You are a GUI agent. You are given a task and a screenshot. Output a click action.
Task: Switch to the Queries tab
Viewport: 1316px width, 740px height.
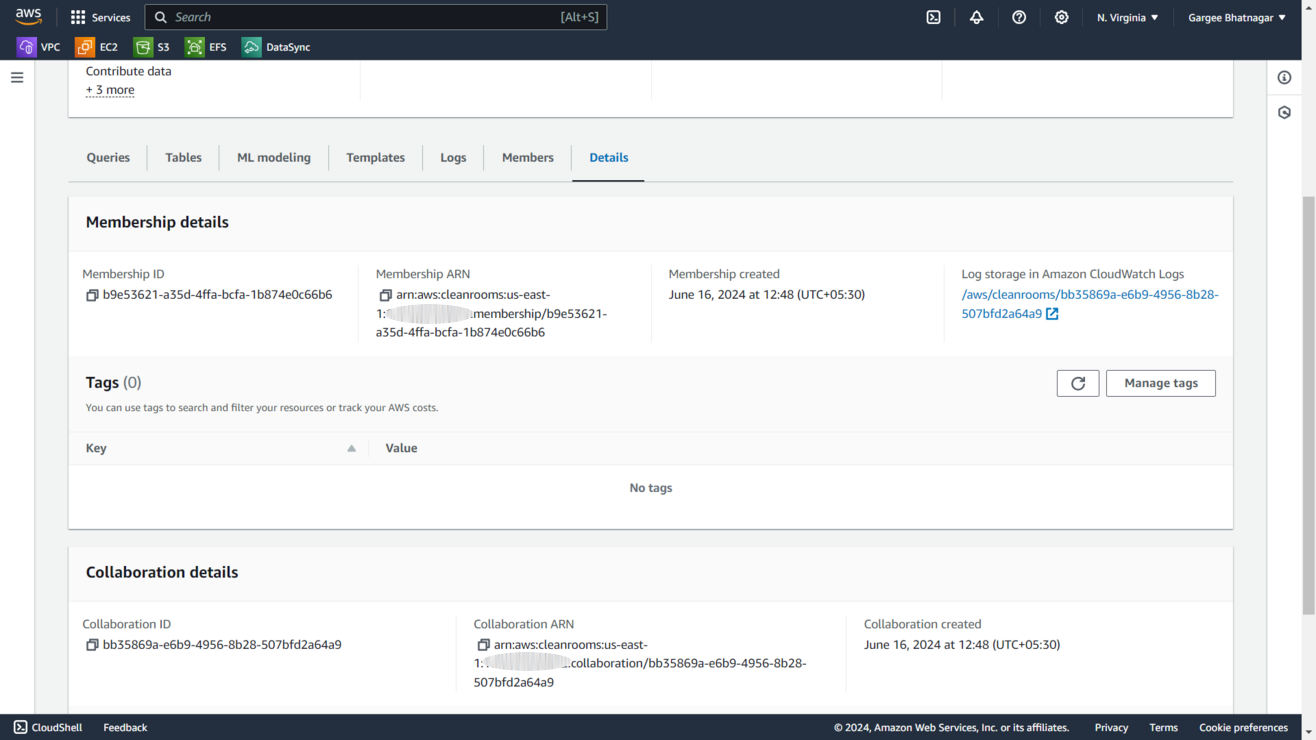(108, 158)
